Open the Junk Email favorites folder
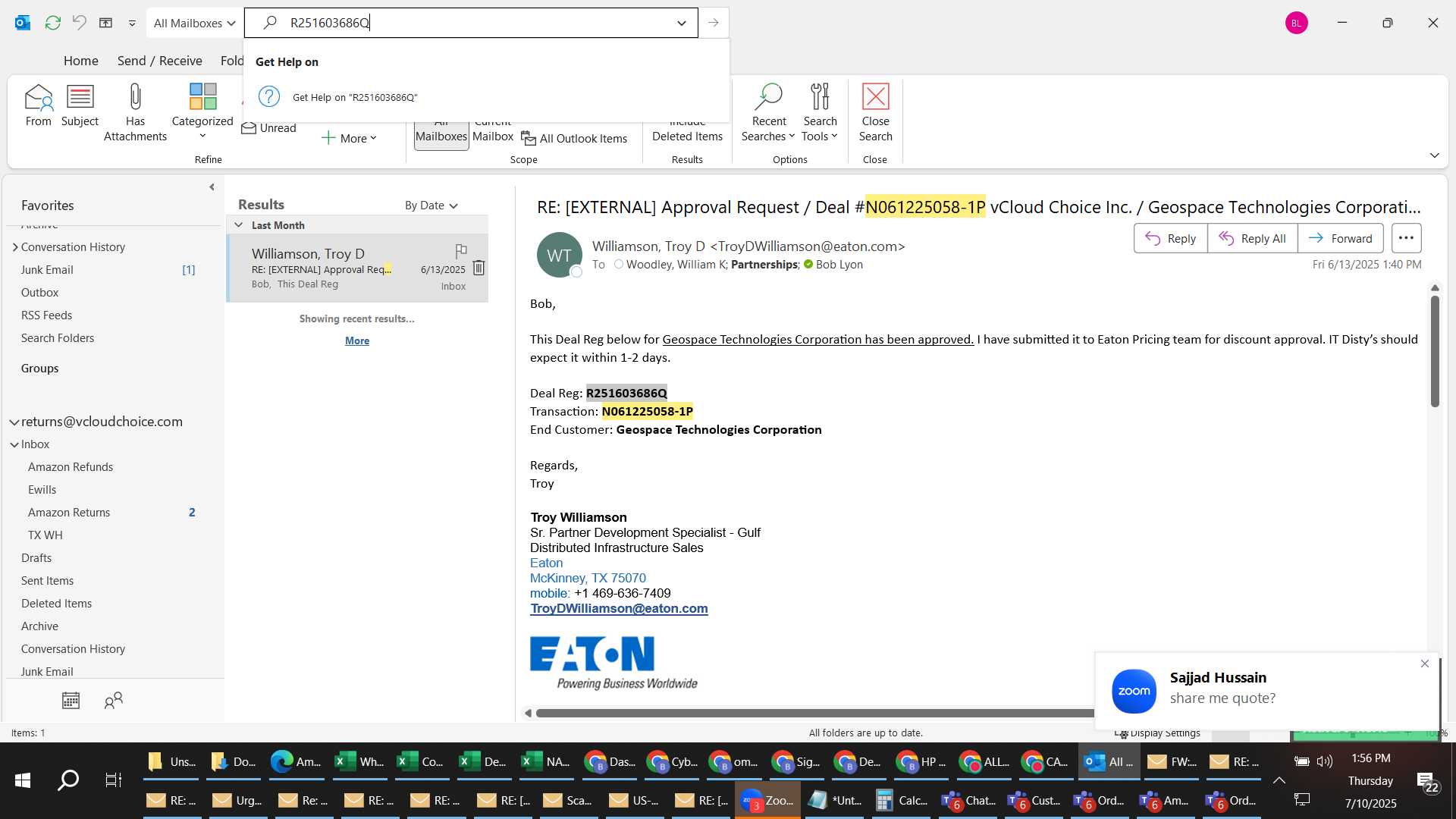The height and width of the screenshot is (819, 1456). click(47, 270)
